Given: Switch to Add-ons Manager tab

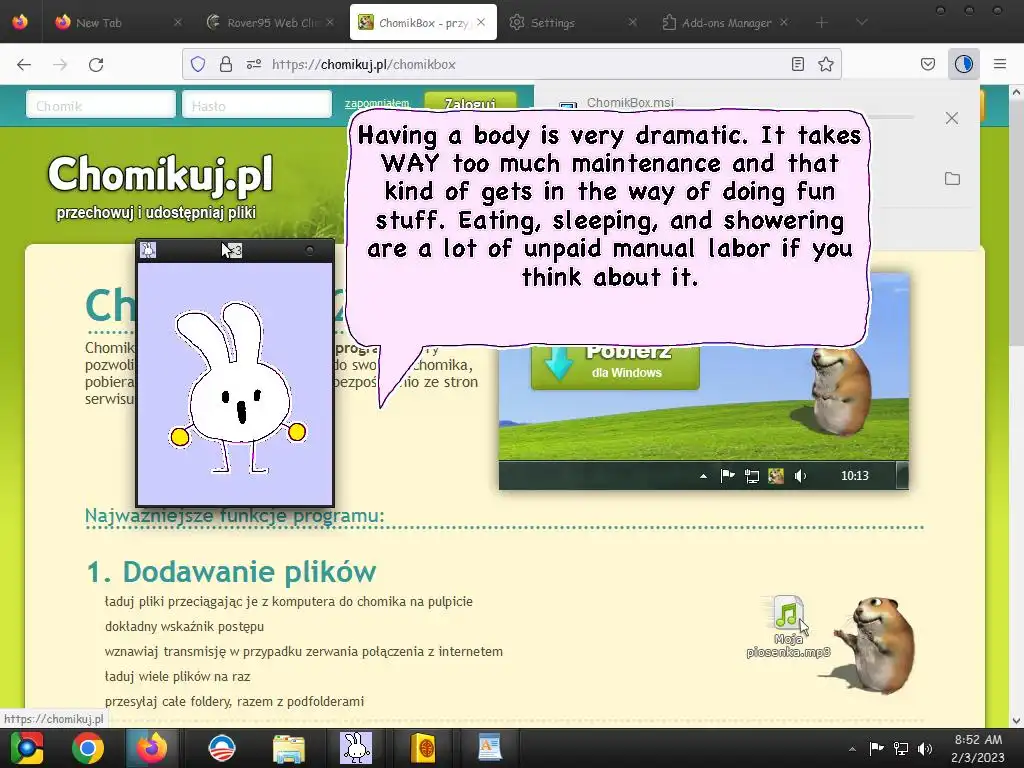Looking at the screenshot, I should (x=726, y=22).
